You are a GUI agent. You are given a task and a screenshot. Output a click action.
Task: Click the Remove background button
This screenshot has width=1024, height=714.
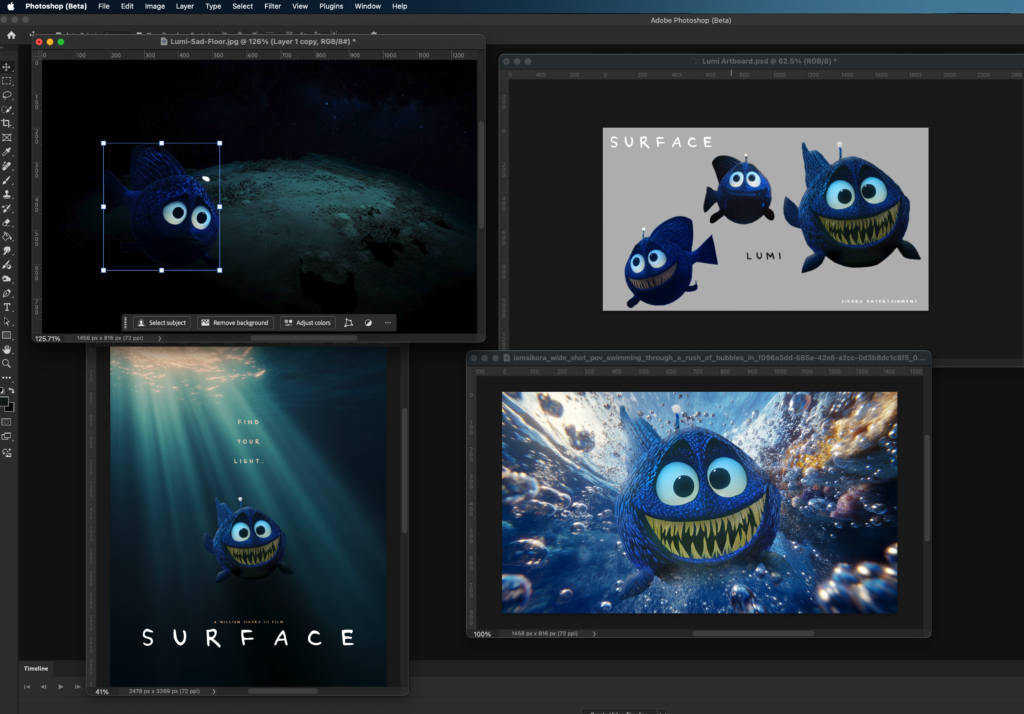pyautogui.click(x=235, y=323)
